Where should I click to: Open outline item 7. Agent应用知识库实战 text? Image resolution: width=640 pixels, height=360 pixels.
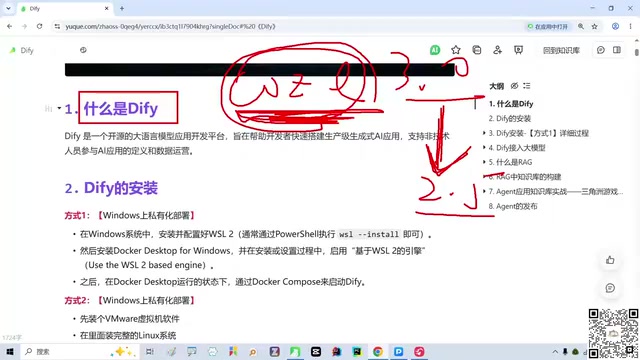[x=556, y=191]
